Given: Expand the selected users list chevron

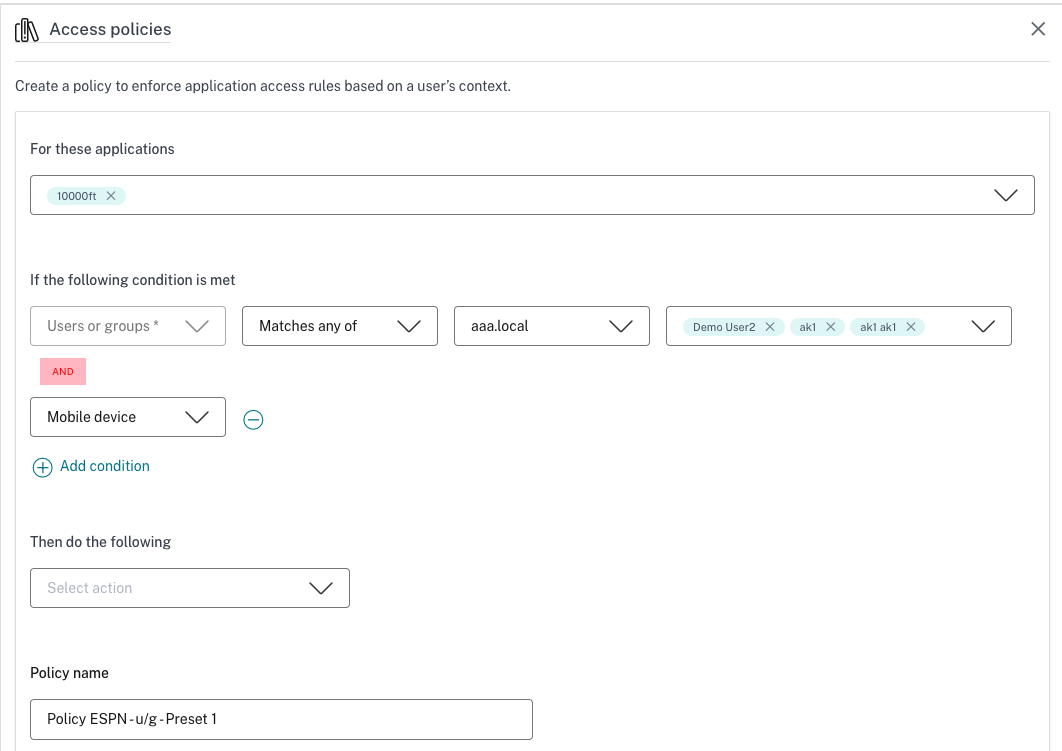Looking at the screenshot, I should pyautogui.click(x=983, y=326).
